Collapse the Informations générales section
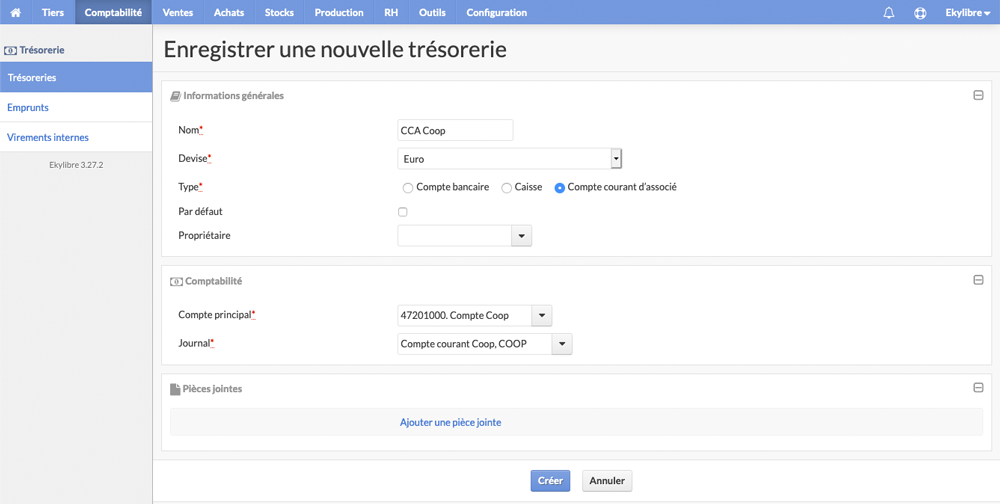Viewport: 1000px width, 504px height. point(978,95)
